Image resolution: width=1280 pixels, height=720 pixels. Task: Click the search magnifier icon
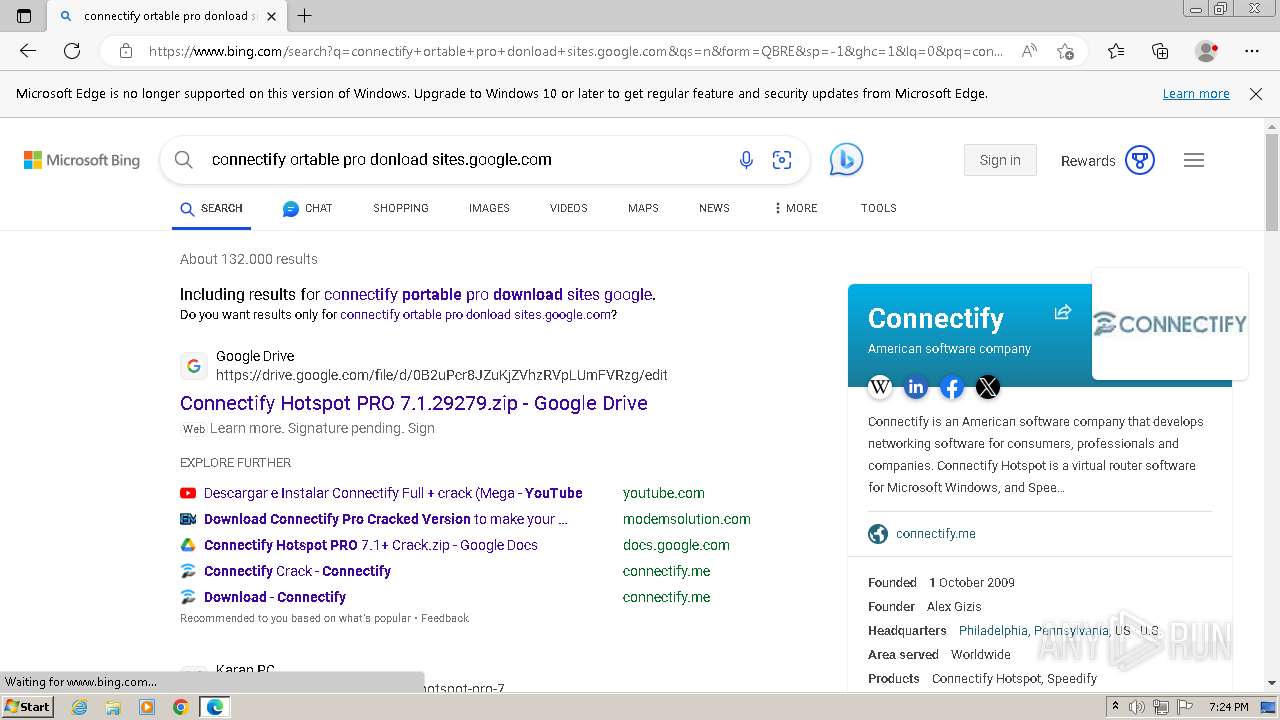[184, 160]
